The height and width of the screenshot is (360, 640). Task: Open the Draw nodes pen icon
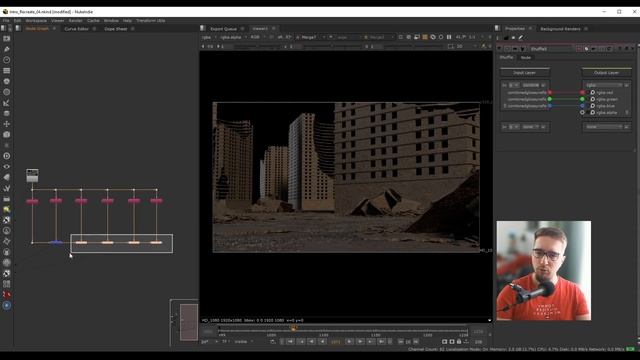7,49
